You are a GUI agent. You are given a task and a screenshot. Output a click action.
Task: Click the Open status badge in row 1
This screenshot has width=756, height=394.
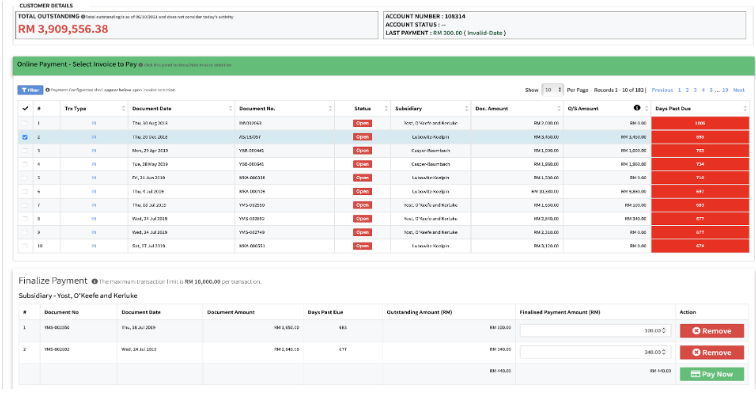(362, 123)
